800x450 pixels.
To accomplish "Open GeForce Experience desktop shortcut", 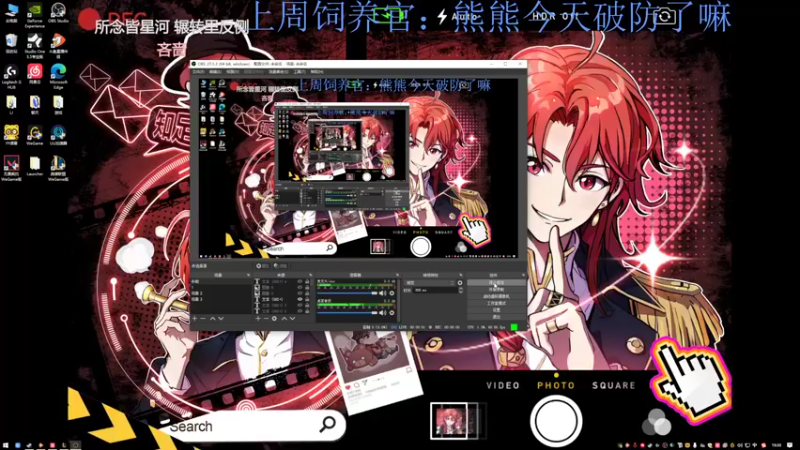I will tap(34, 14).
